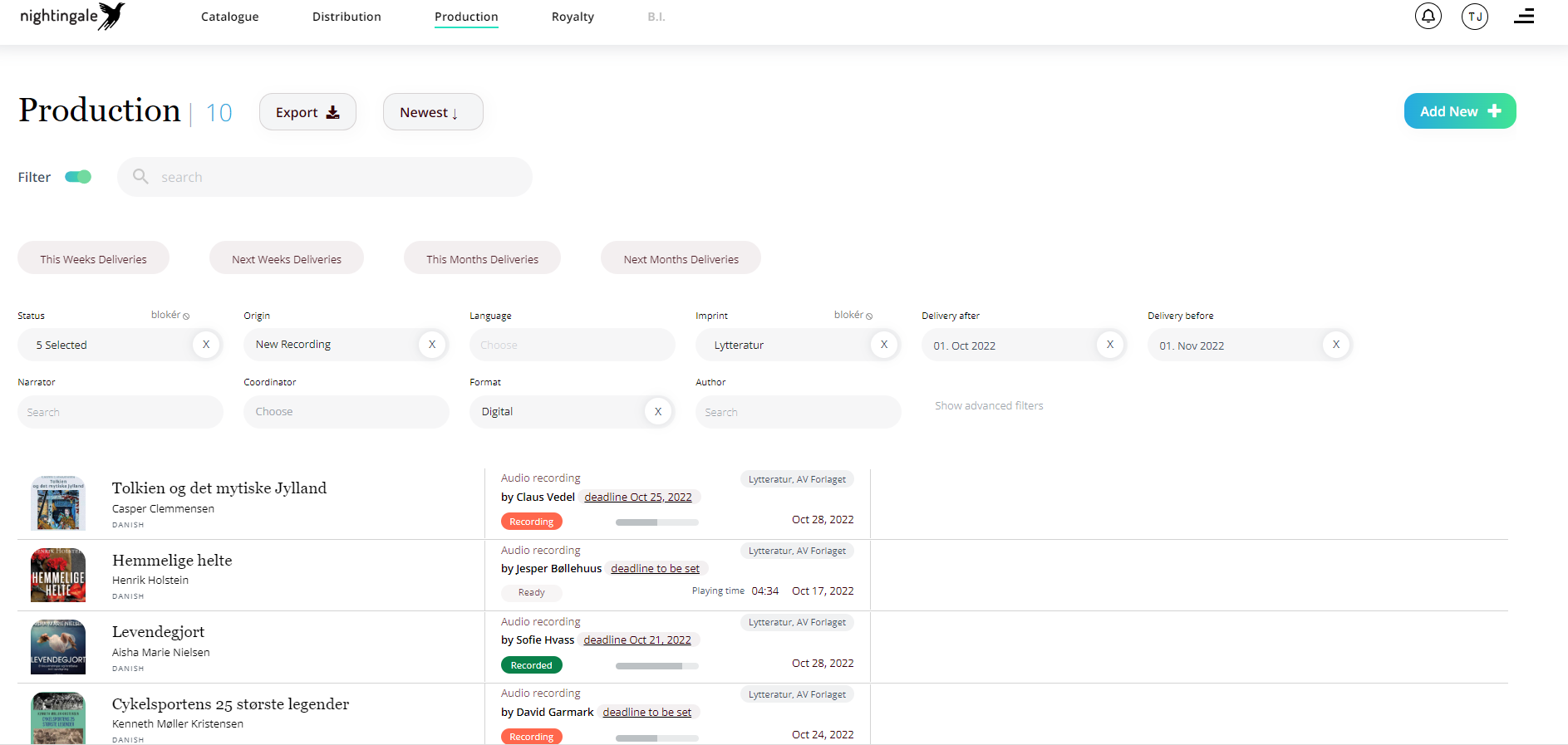The height and width of the screenshot is (745, 1568).
Task: Open the B.I. tab
Action: (656, 17)
